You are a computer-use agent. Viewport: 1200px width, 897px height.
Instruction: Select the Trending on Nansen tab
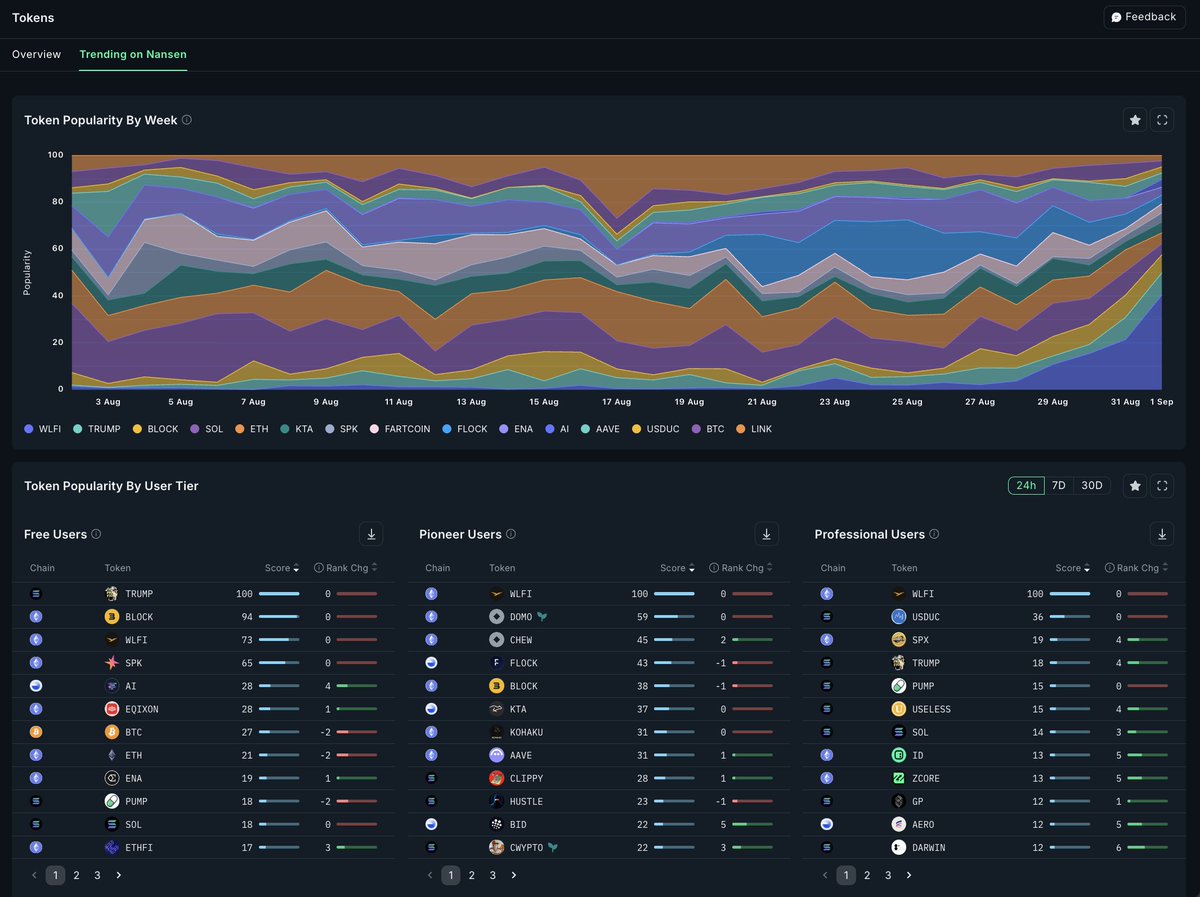133,54
